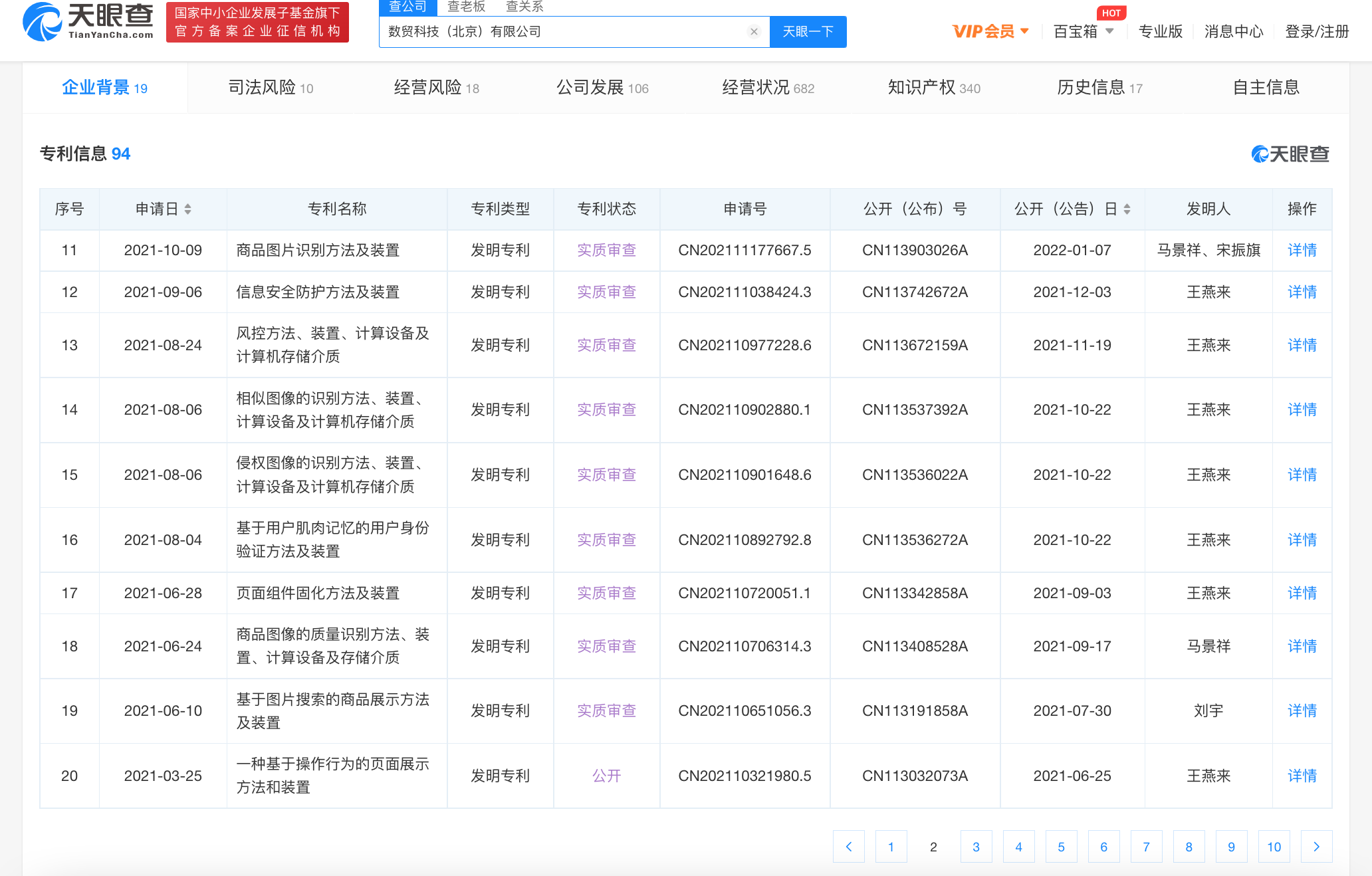Open 详情 for patent row 20
1372x876 pixels.
tap(1302, 776)
